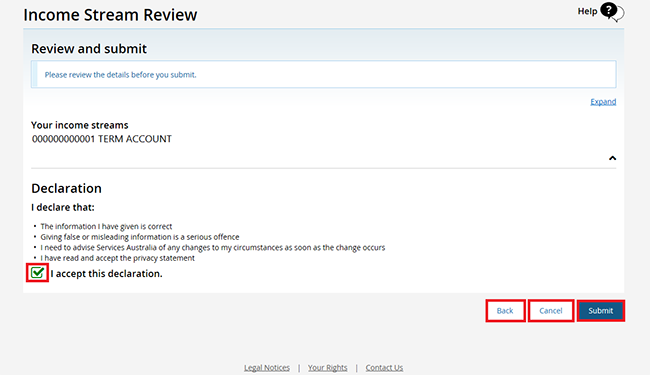Collapse the income streams section chevron

[612, 158]
